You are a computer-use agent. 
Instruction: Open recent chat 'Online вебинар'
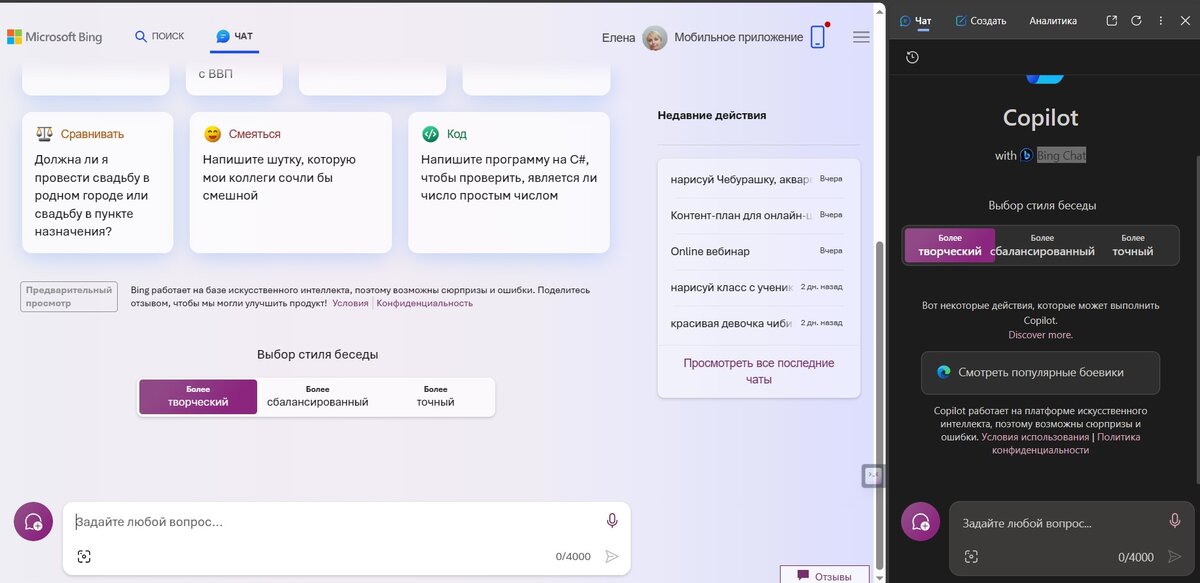coord(757,251)
